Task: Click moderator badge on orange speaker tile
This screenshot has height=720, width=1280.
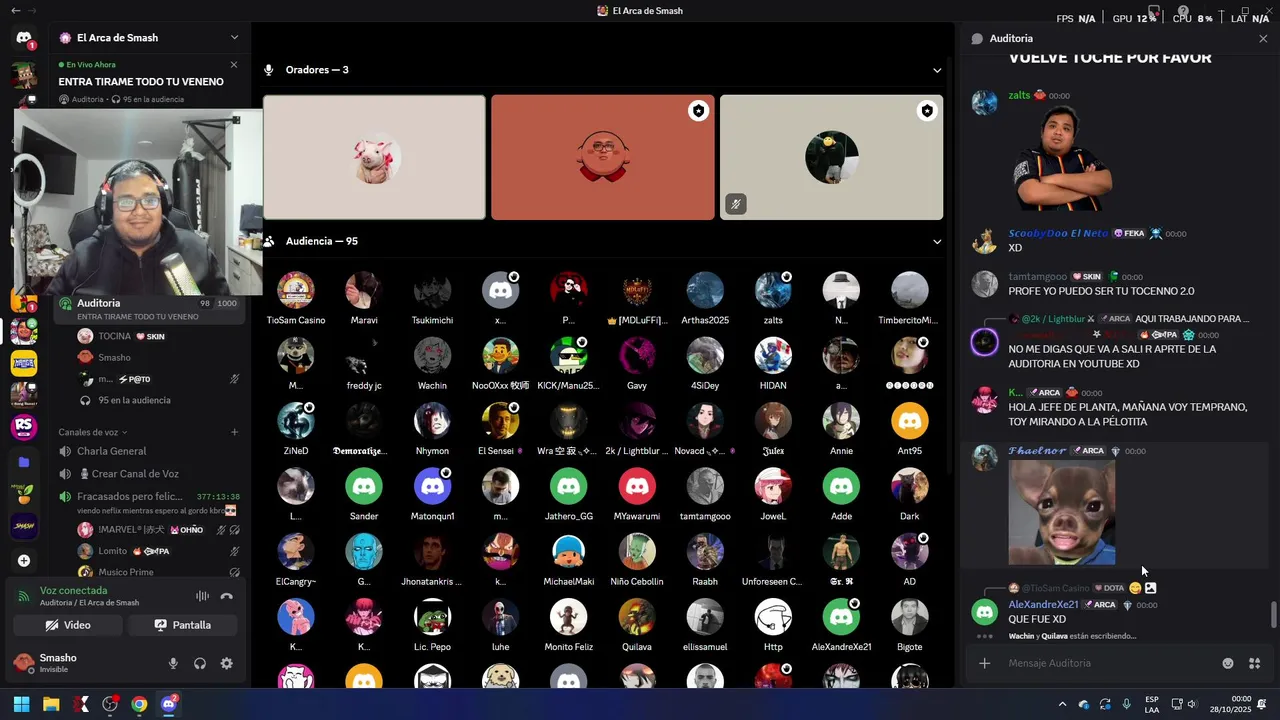Action: pyautogui.click(x=698, y=111)
